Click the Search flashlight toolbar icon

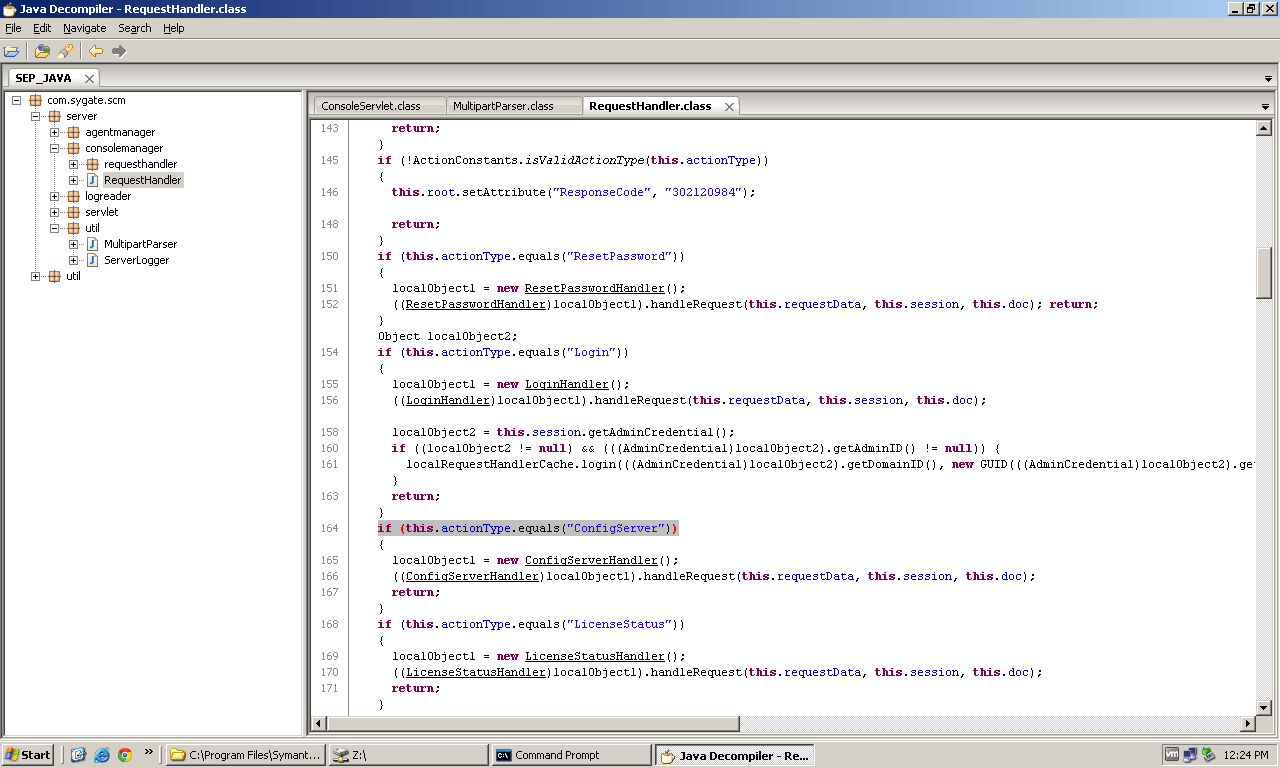tap(65, 51)
